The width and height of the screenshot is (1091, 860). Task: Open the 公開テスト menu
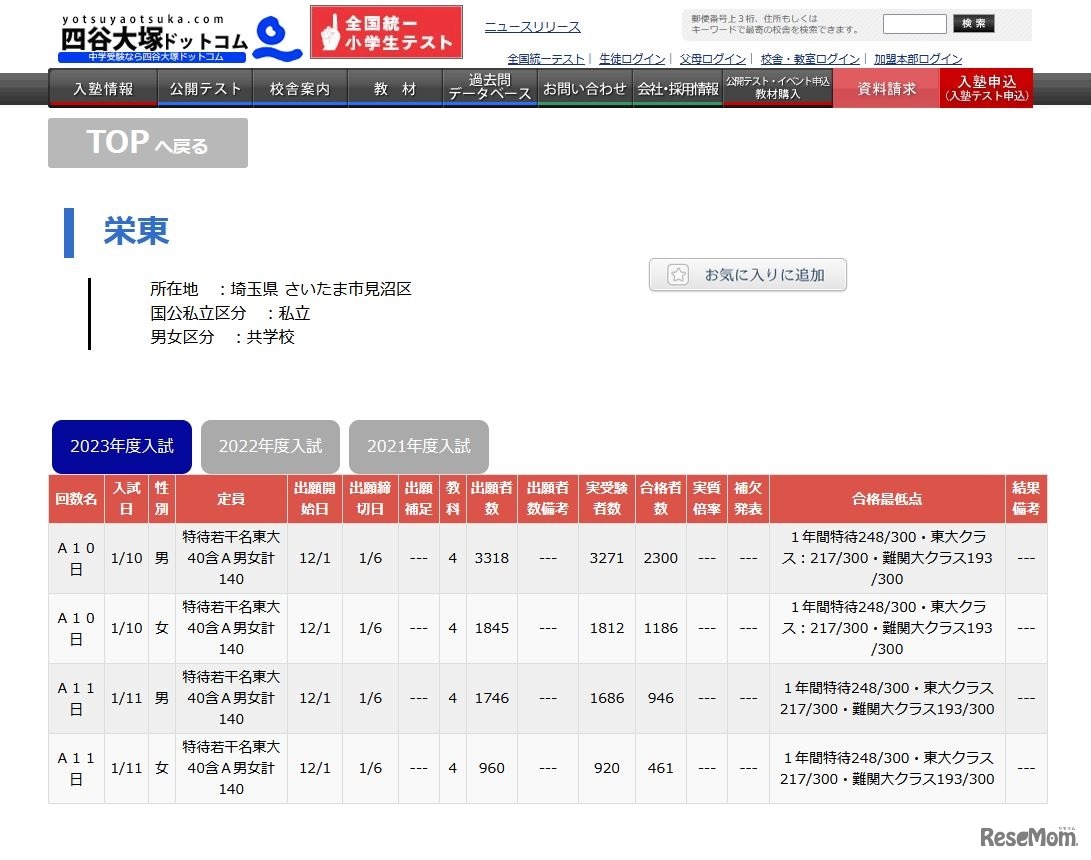coord(205,89)
